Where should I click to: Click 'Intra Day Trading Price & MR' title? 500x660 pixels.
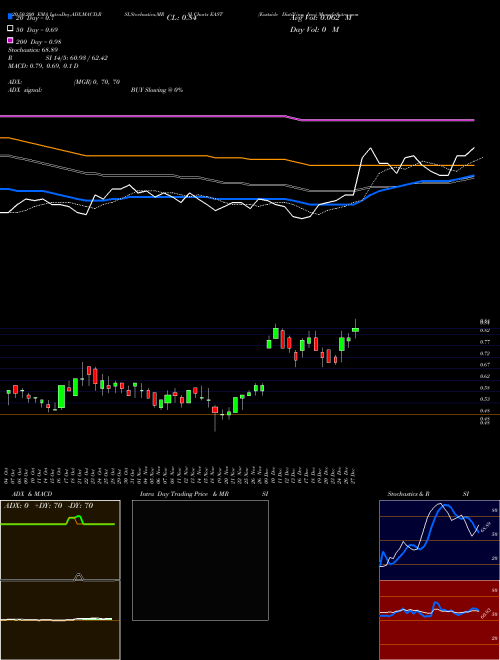(x=184, y=494)
